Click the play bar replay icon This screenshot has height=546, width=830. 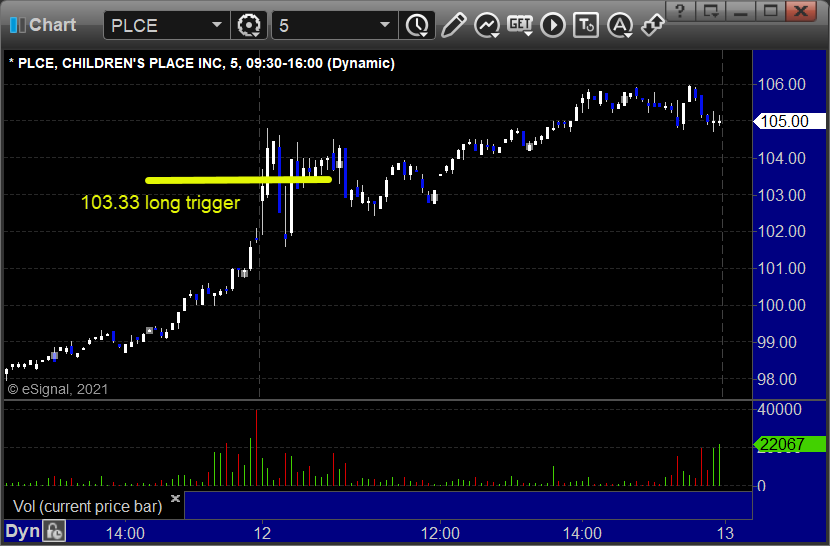553,25
